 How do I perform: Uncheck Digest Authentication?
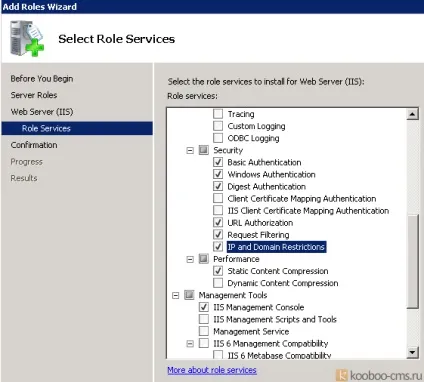coord(218,186)
